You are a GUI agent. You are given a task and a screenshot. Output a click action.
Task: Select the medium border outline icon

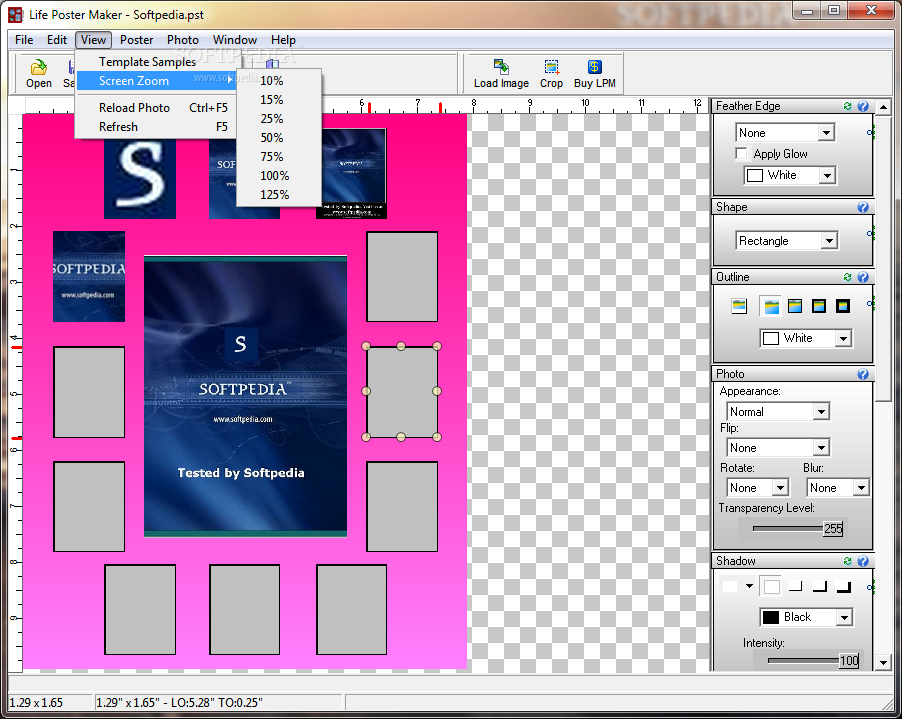coord(819,306)
